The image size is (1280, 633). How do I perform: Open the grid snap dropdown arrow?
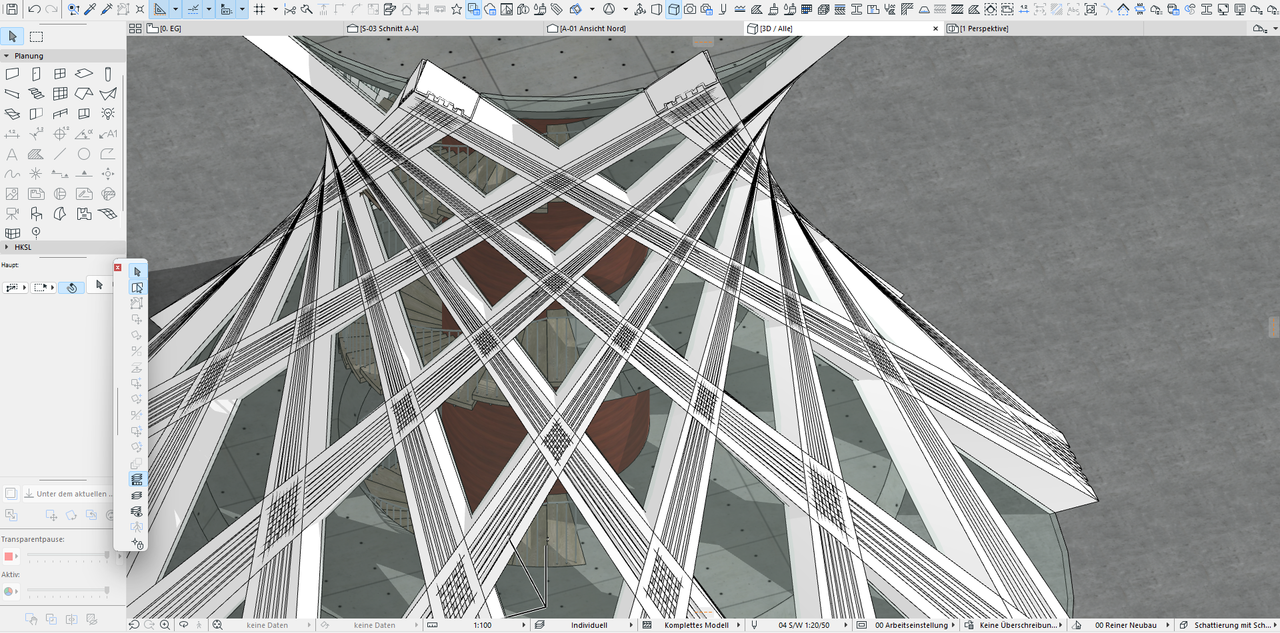274,9
